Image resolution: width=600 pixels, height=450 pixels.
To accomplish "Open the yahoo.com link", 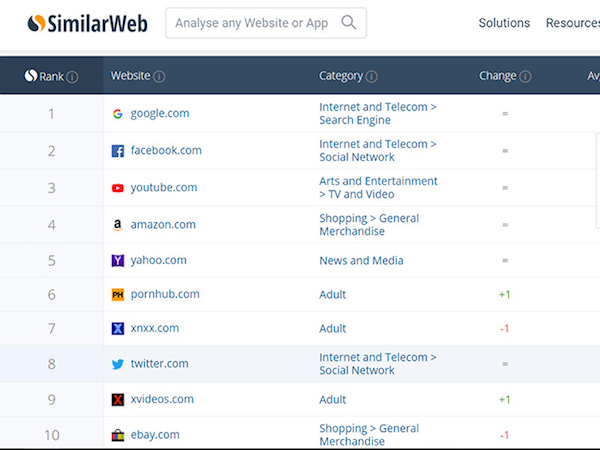I will 158,260.
